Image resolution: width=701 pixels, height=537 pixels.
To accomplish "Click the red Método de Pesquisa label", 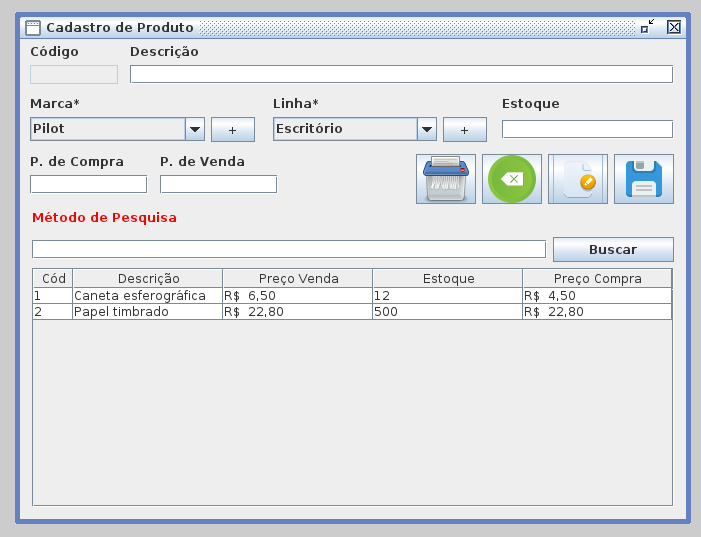I will click(x=104, y=218).
